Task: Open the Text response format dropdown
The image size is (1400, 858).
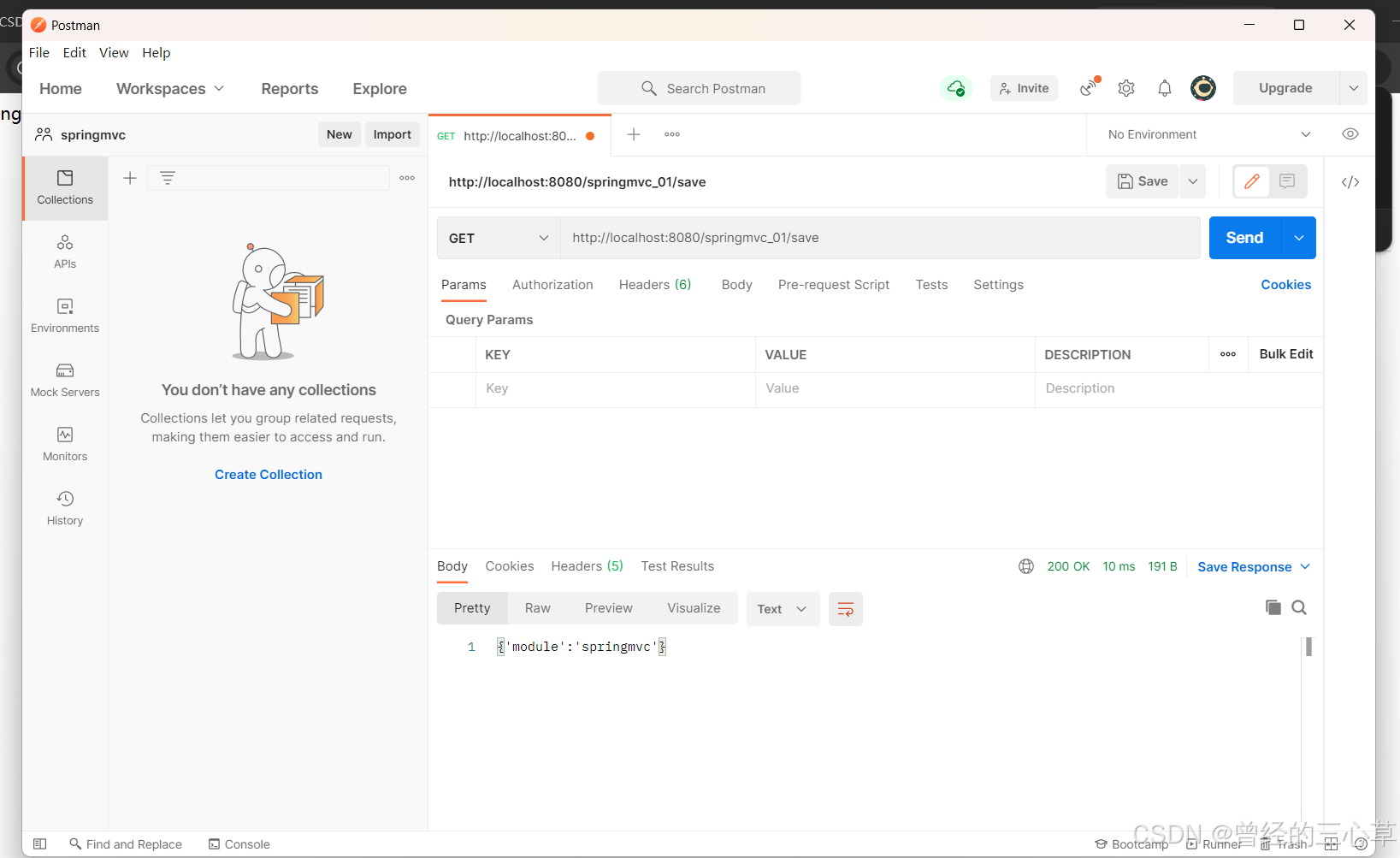Action: click(783, 609)
